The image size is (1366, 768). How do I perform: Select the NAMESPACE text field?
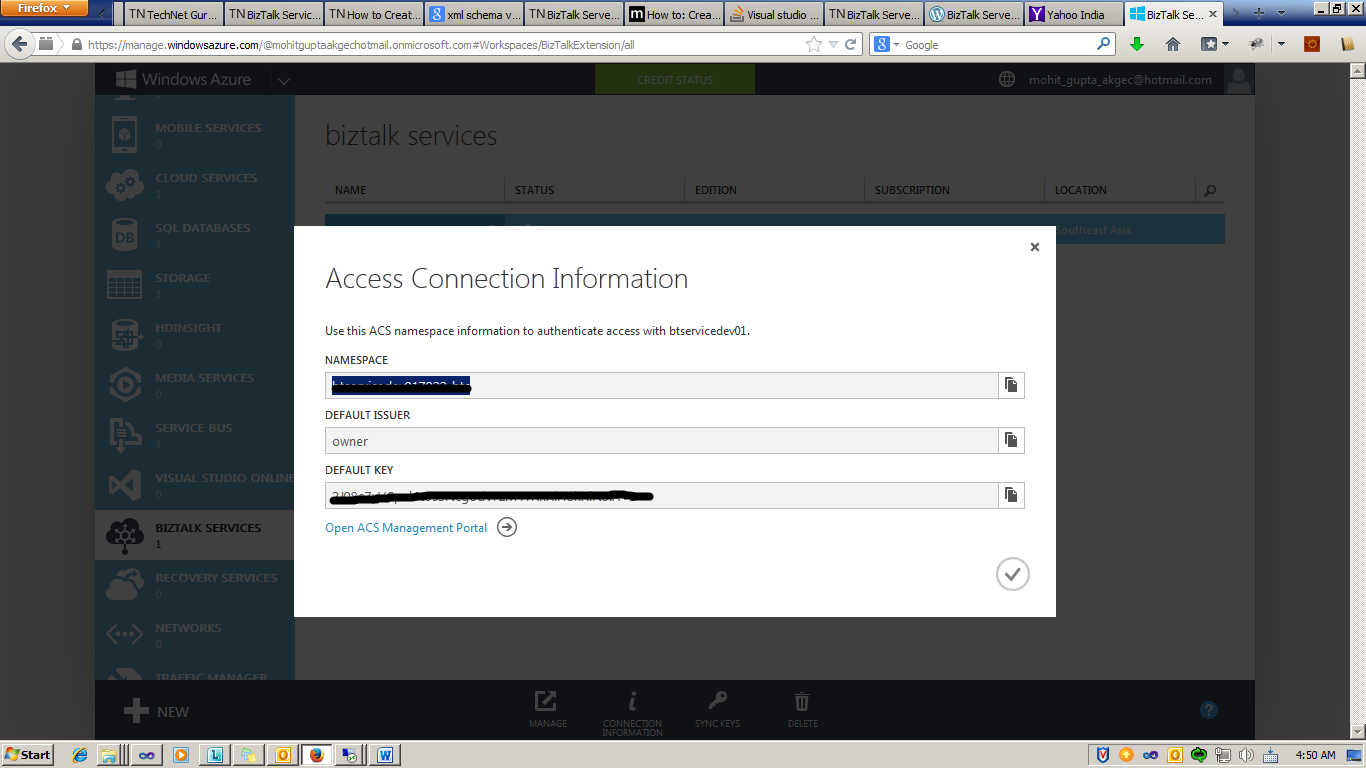coord(661,385)
